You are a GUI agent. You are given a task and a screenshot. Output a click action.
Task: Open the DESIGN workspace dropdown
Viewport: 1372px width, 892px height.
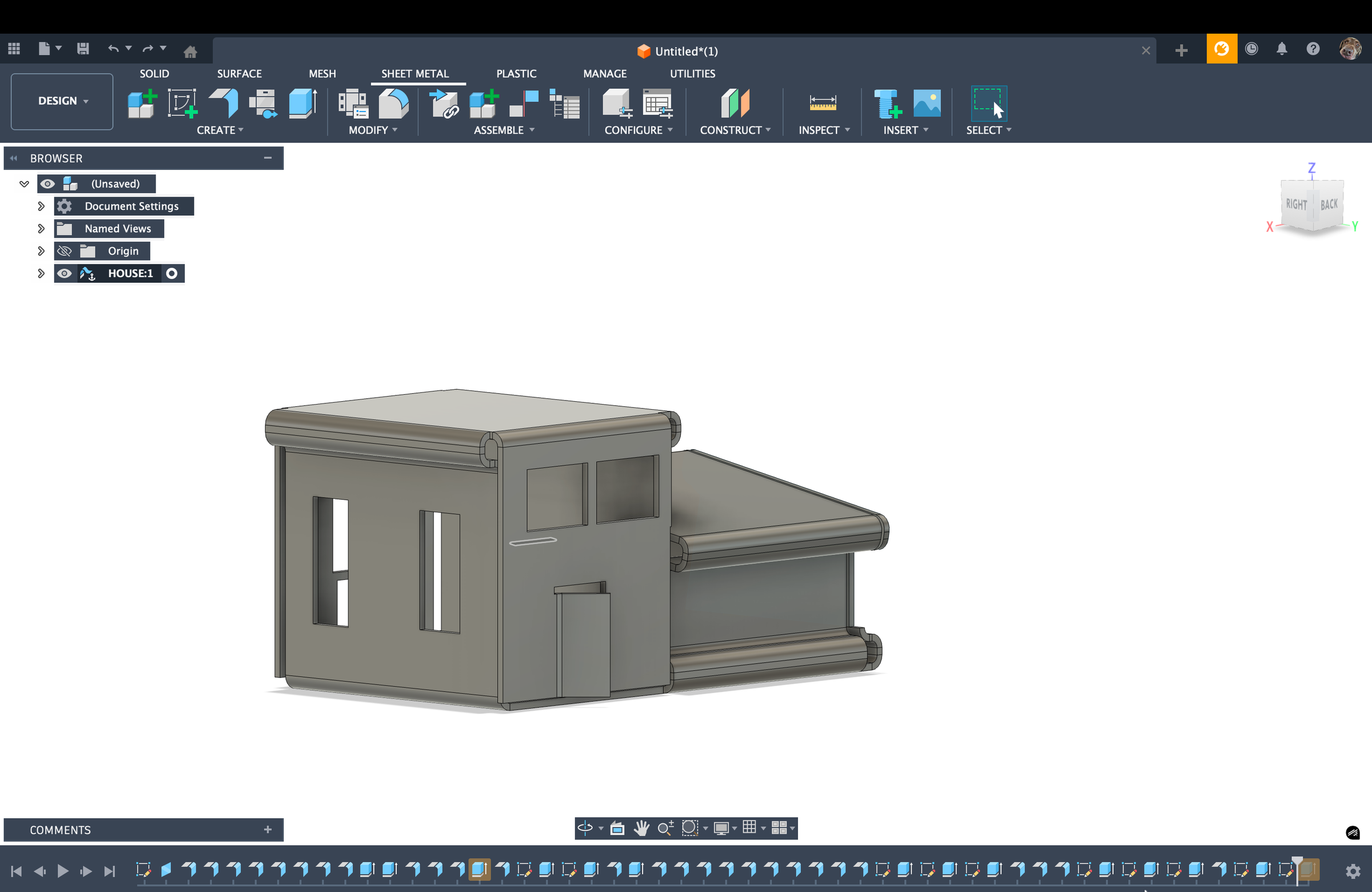[x=61, y=101]
